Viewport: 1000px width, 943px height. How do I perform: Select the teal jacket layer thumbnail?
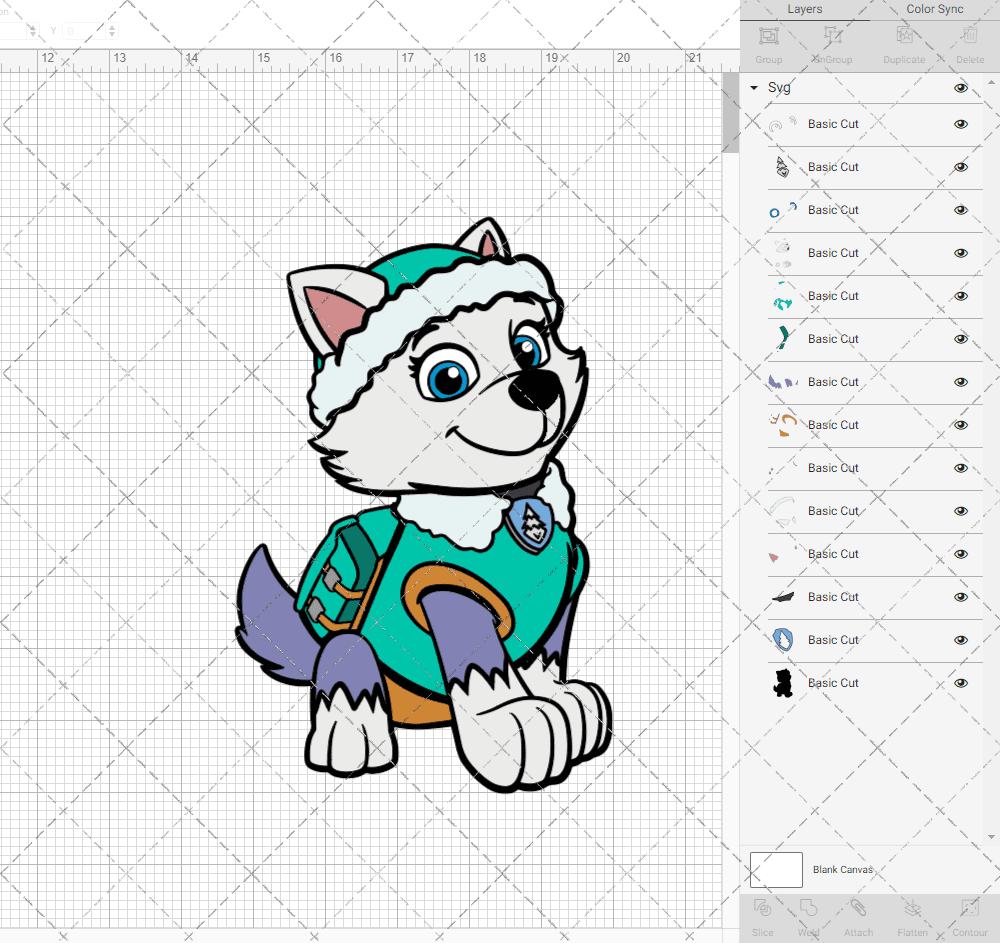(x=783, y=296)
